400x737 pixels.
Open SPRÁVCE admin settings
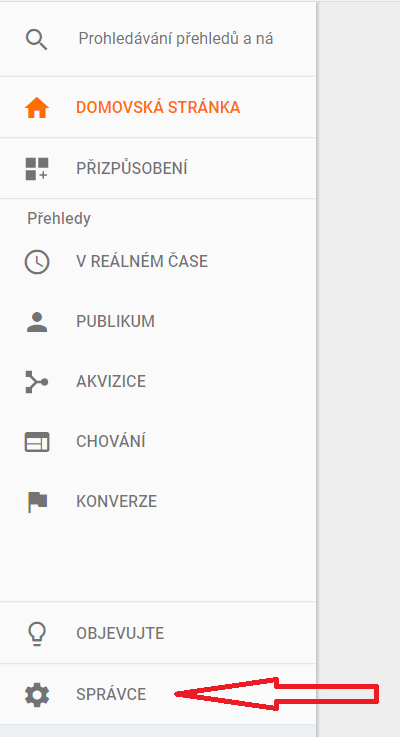(111, 695)
